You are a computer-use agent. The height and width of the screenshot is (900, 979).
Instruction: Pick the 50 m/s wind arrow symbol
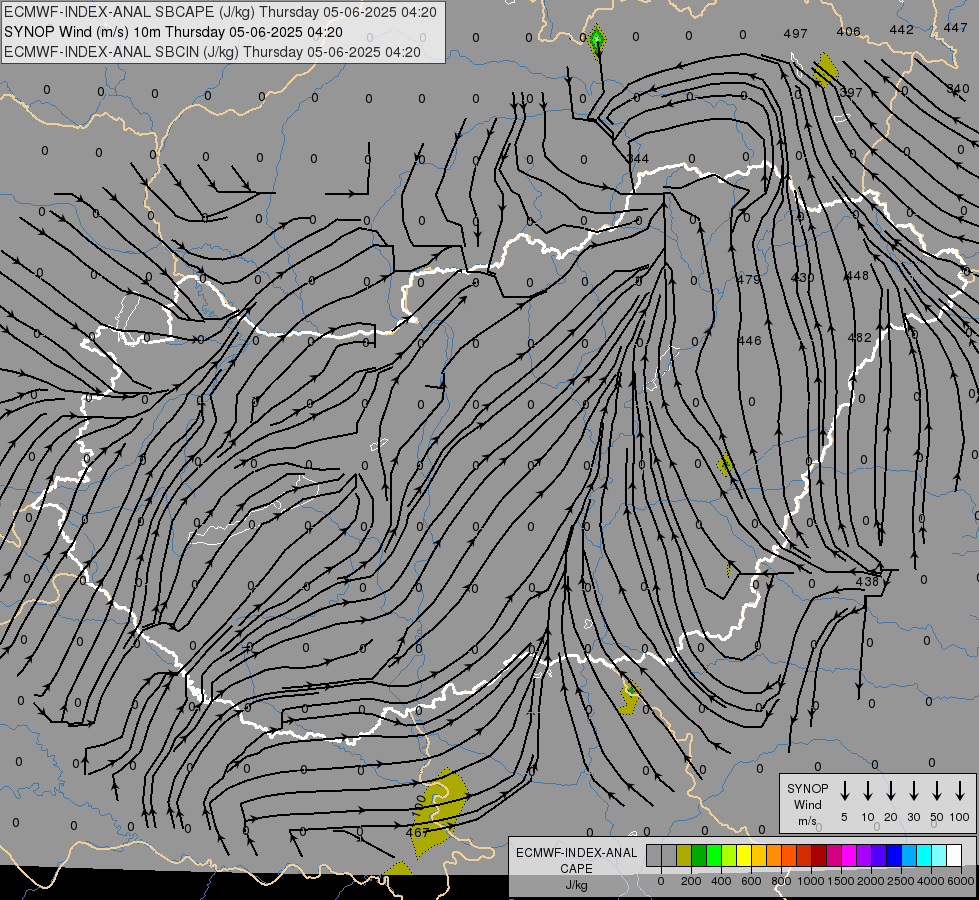937,791
